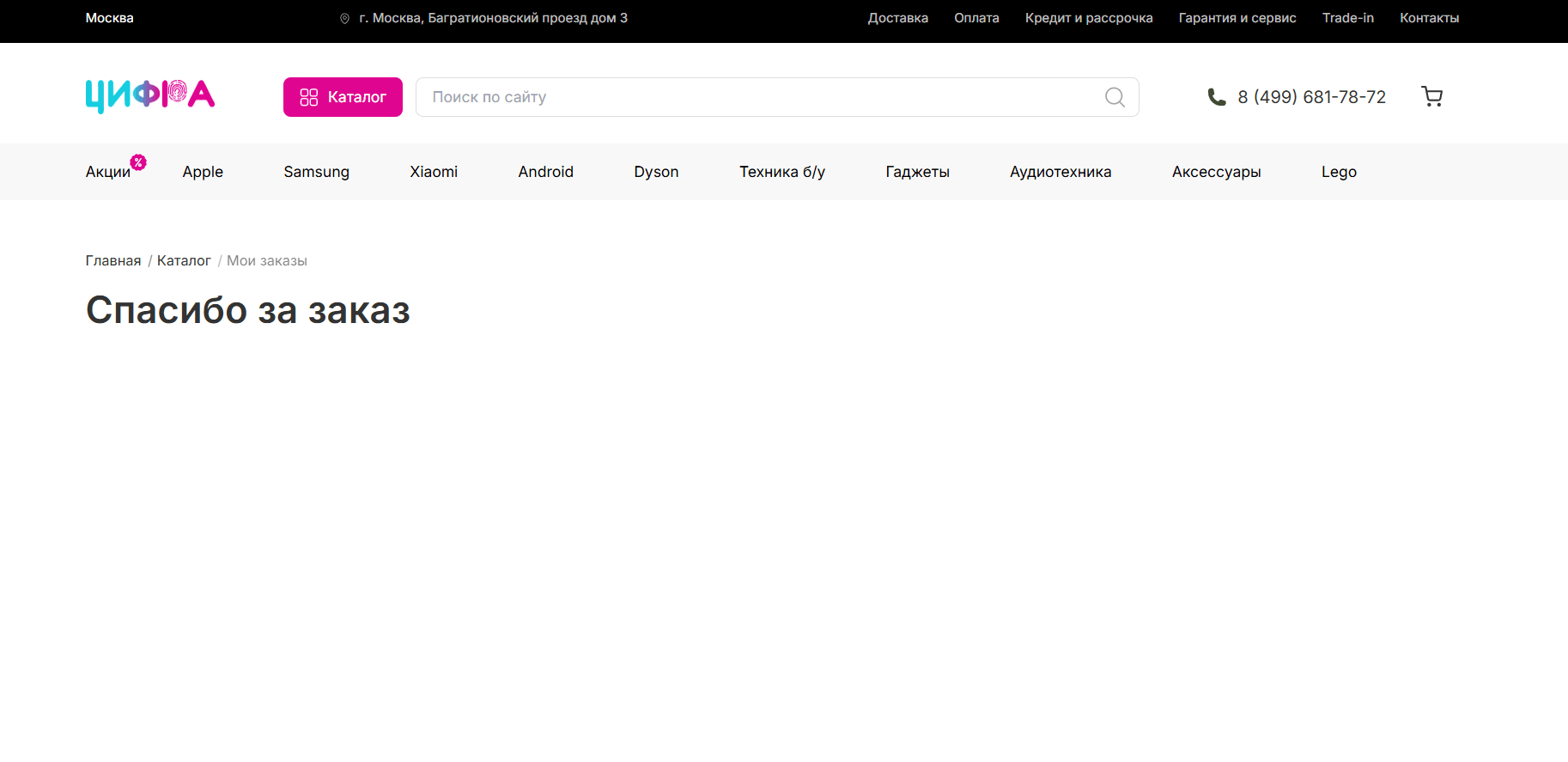Open the Доставка page
This screenshot has width=1568, height=762.
click(897, 18)
